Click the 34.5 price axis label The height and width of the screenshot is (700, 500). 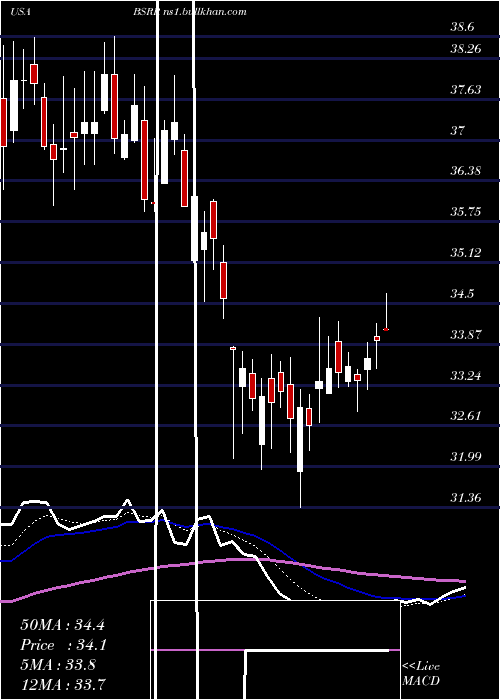click(461, 294)
